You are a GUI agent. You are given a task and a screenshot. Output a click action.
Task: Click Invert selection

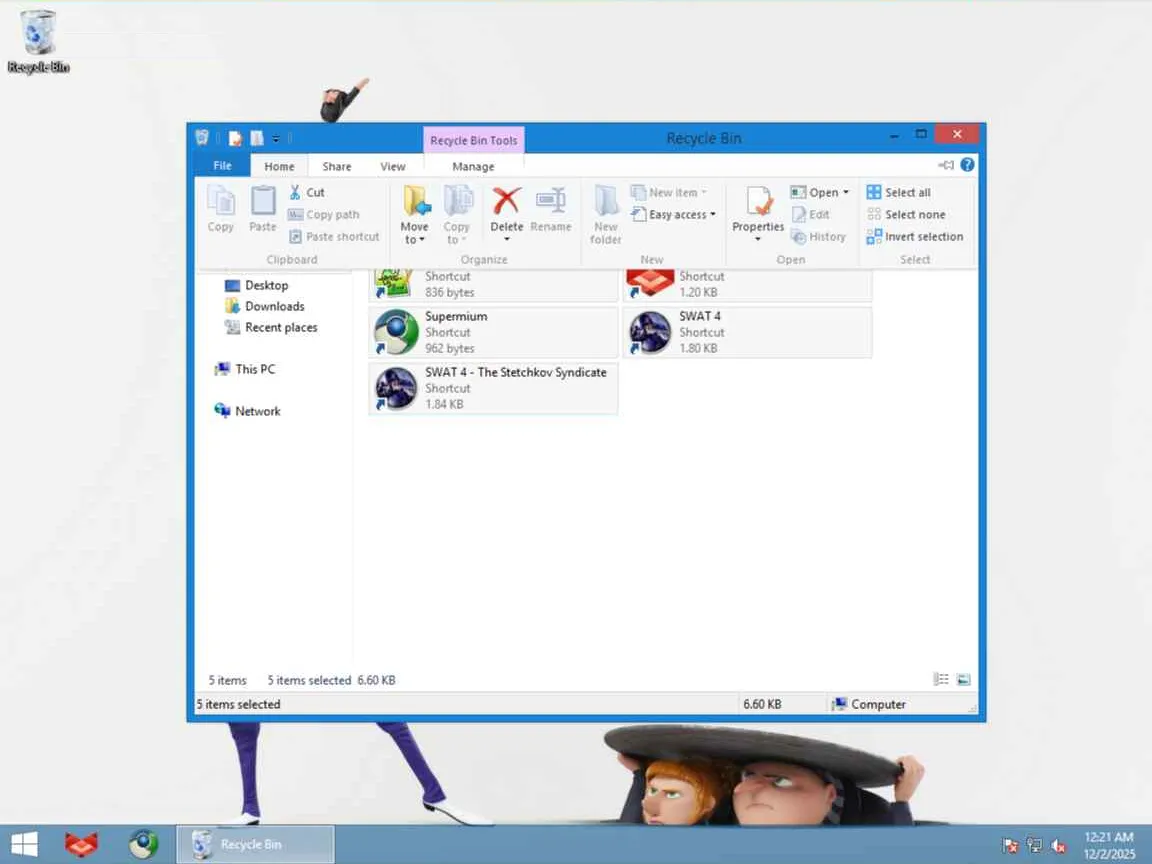pyautogui.click(x=915, y=237)
